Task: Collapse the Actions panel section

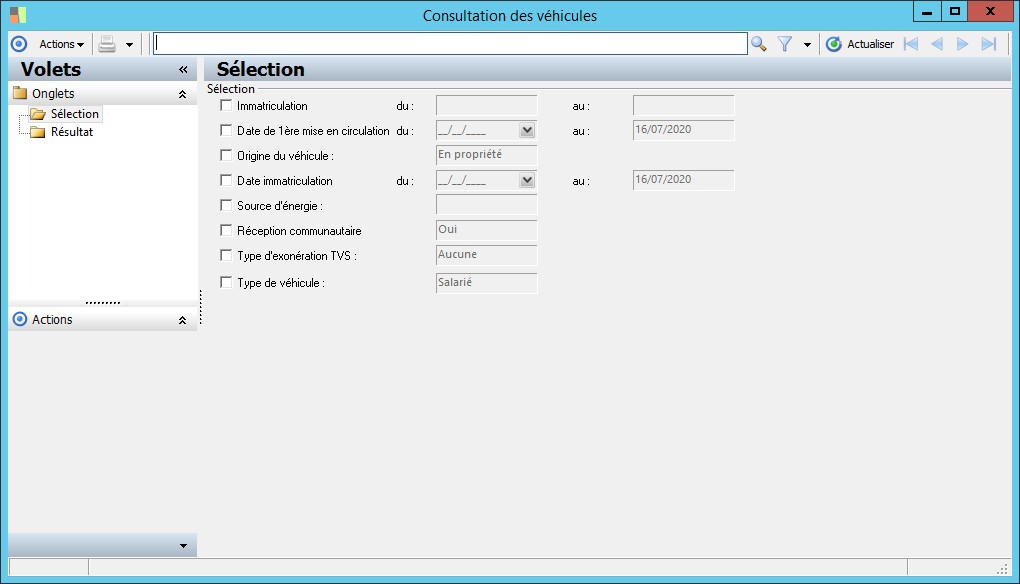Action: click(182, 320)
